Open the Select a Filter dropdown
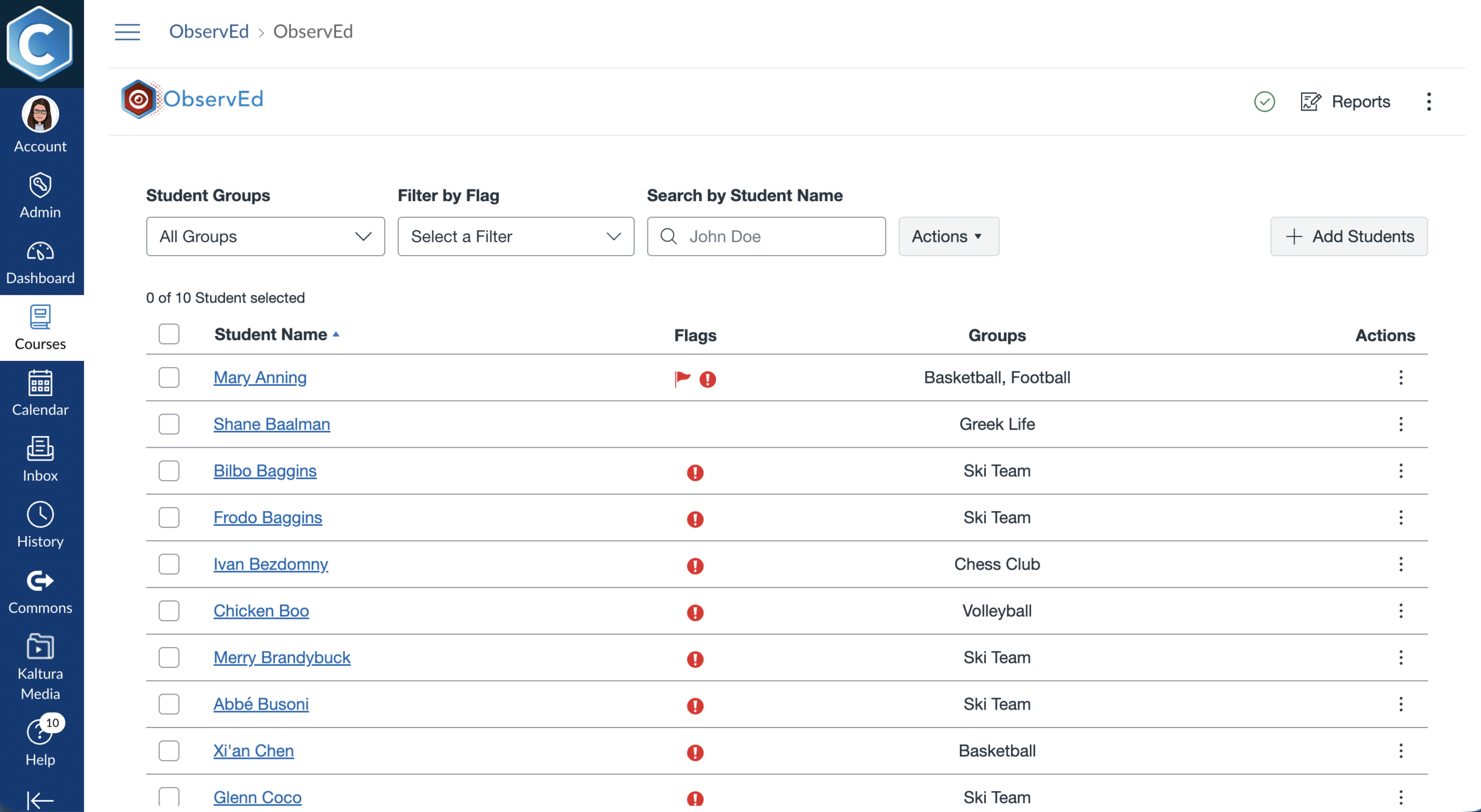This screenshot has width=1481, height=812. point(515,237)
